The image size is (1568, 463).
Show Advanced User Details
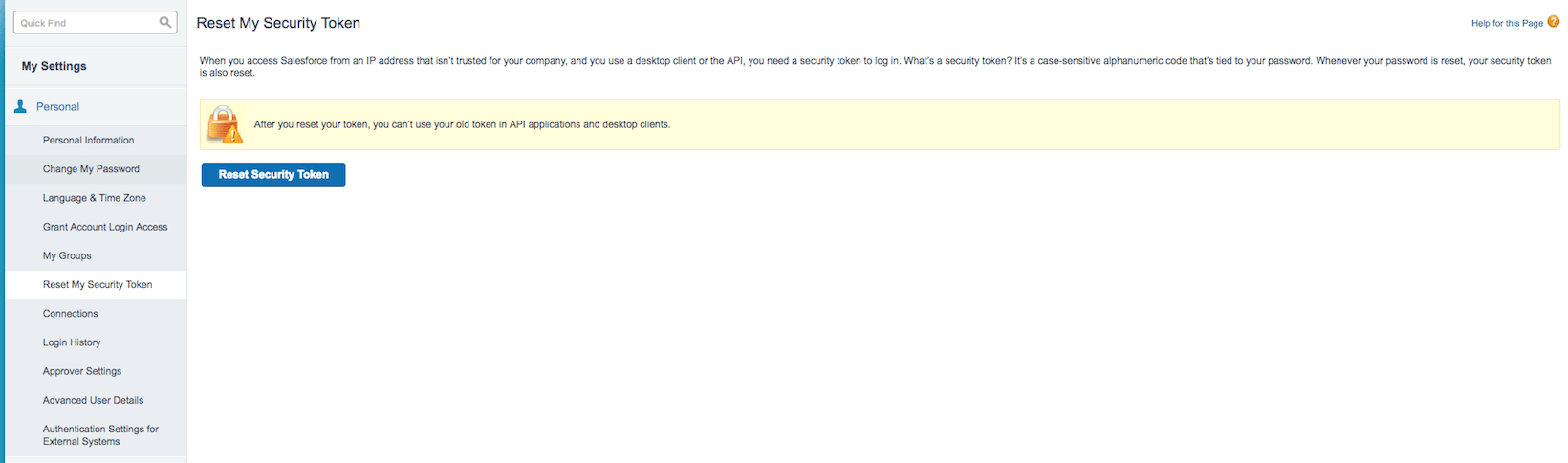click(x=93, y=400)
